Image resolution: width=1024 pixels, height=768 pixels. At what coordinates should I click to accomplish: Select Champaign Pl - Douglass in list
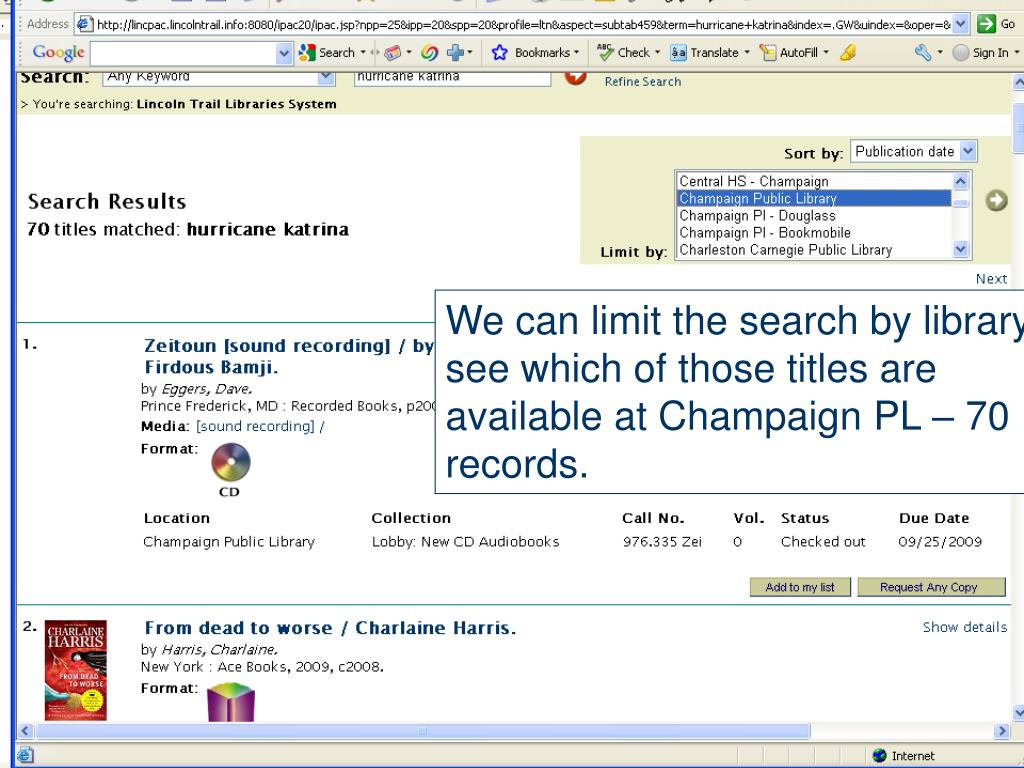(814, 216)
